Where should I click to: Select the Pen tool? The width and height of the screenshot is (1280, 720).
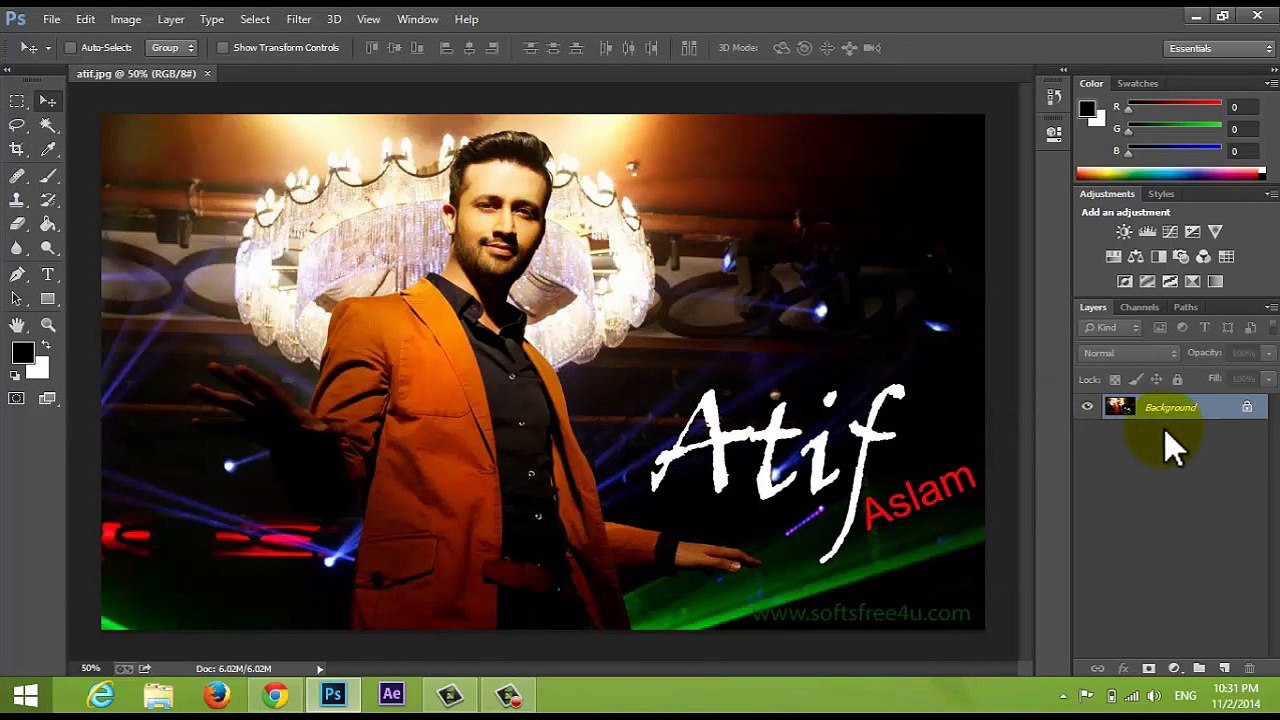[x=17, y=274]
